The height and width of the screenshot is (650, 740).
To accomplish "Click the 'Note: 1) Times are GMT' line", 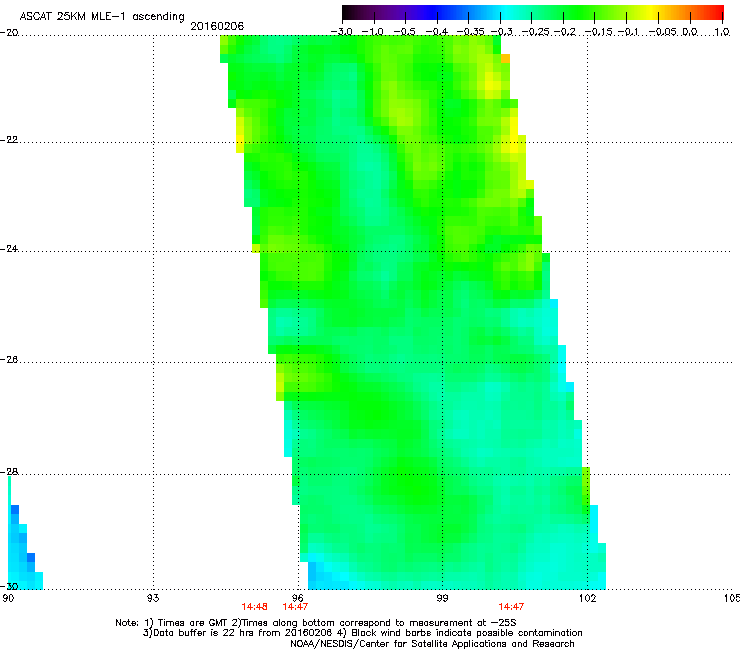I will point(316,623).
